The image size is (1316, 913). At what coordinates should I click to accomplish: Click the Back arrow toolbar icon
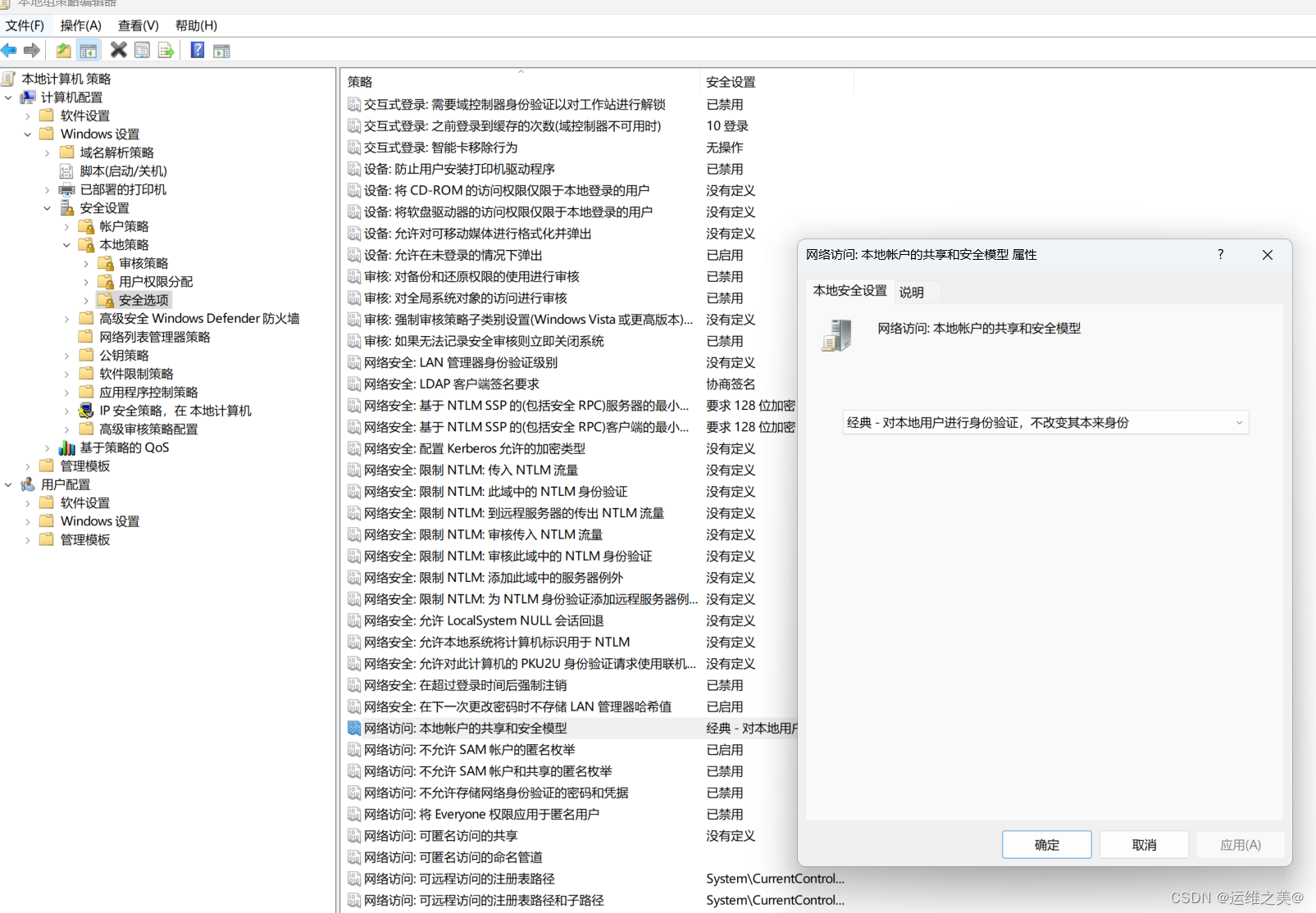9,51
